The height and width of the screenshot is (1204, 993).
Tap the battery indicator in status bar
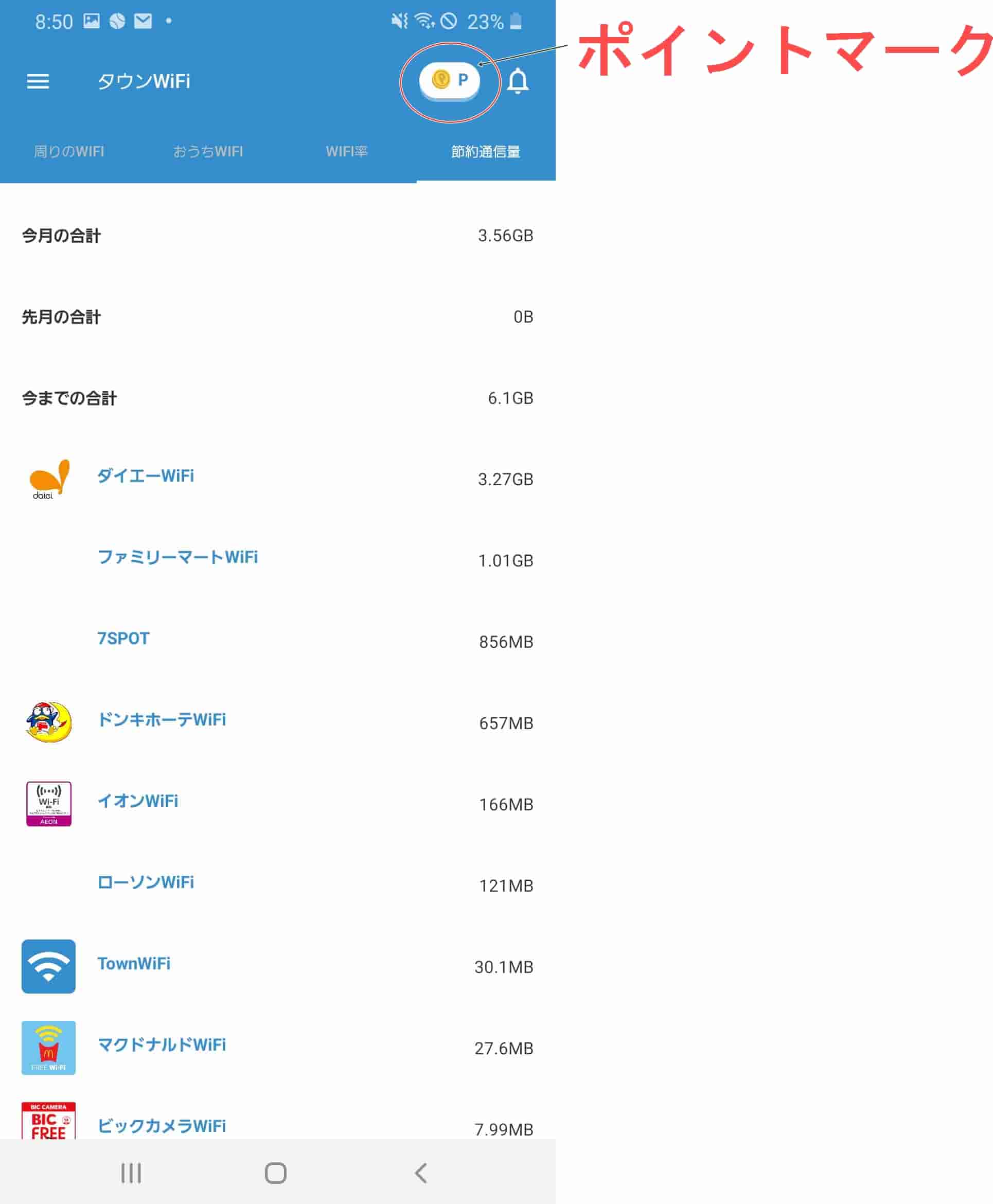(x=516, y=22)
